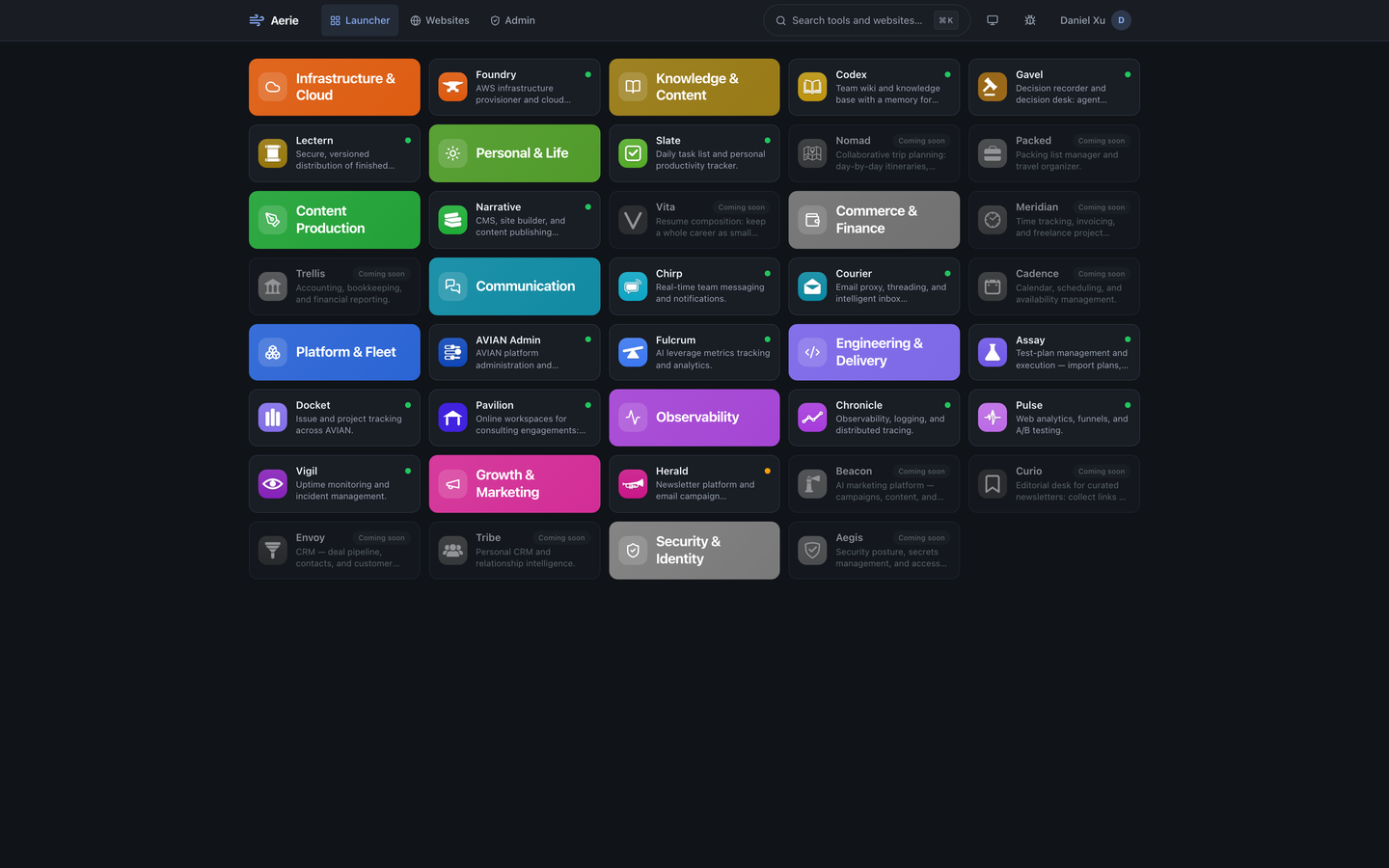The image size is (1389, 868).
Task: Open the Docket bars icon
Action: click(x=273, y=418)
